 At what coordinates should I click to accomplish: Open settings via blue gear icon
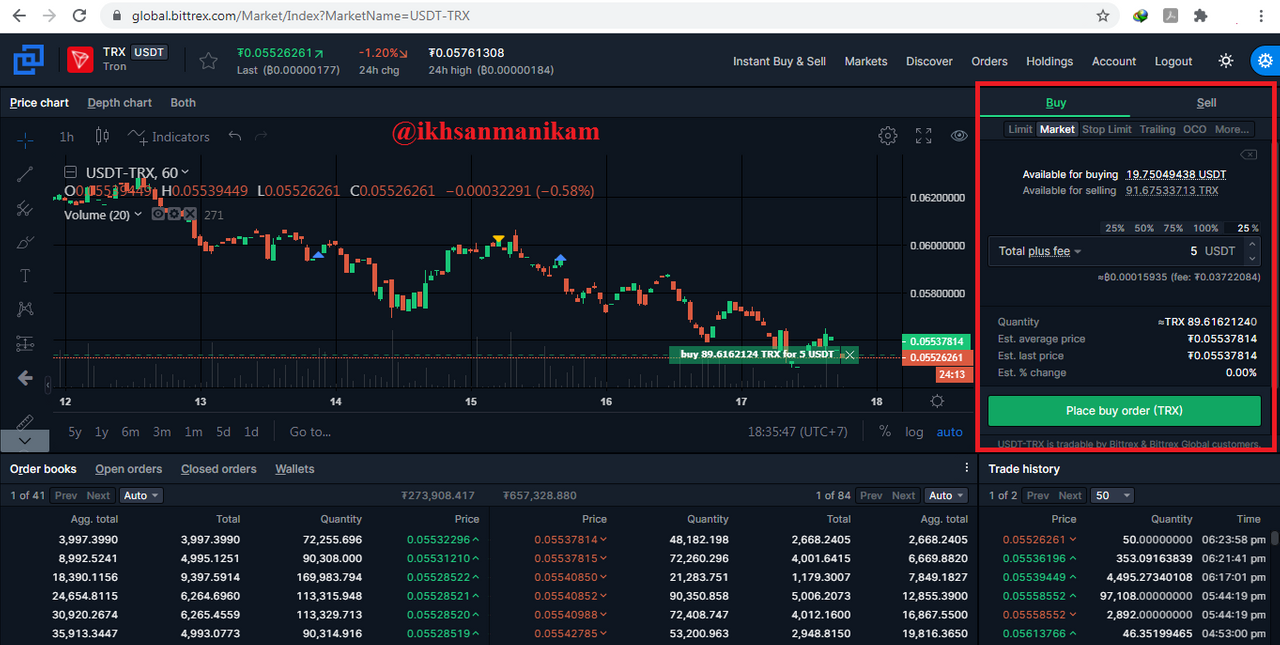click(x=1265, y=61)
